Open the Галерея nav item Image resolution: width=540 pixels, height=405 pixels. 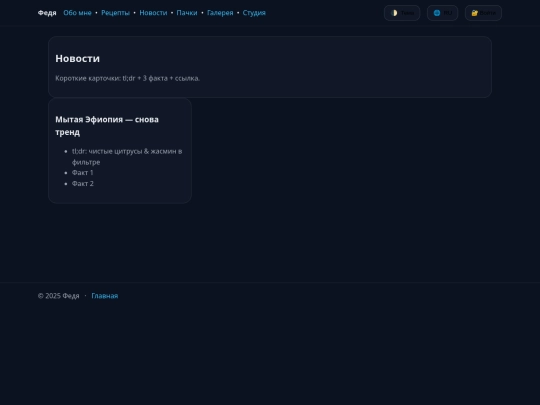(x=220, y=13)
